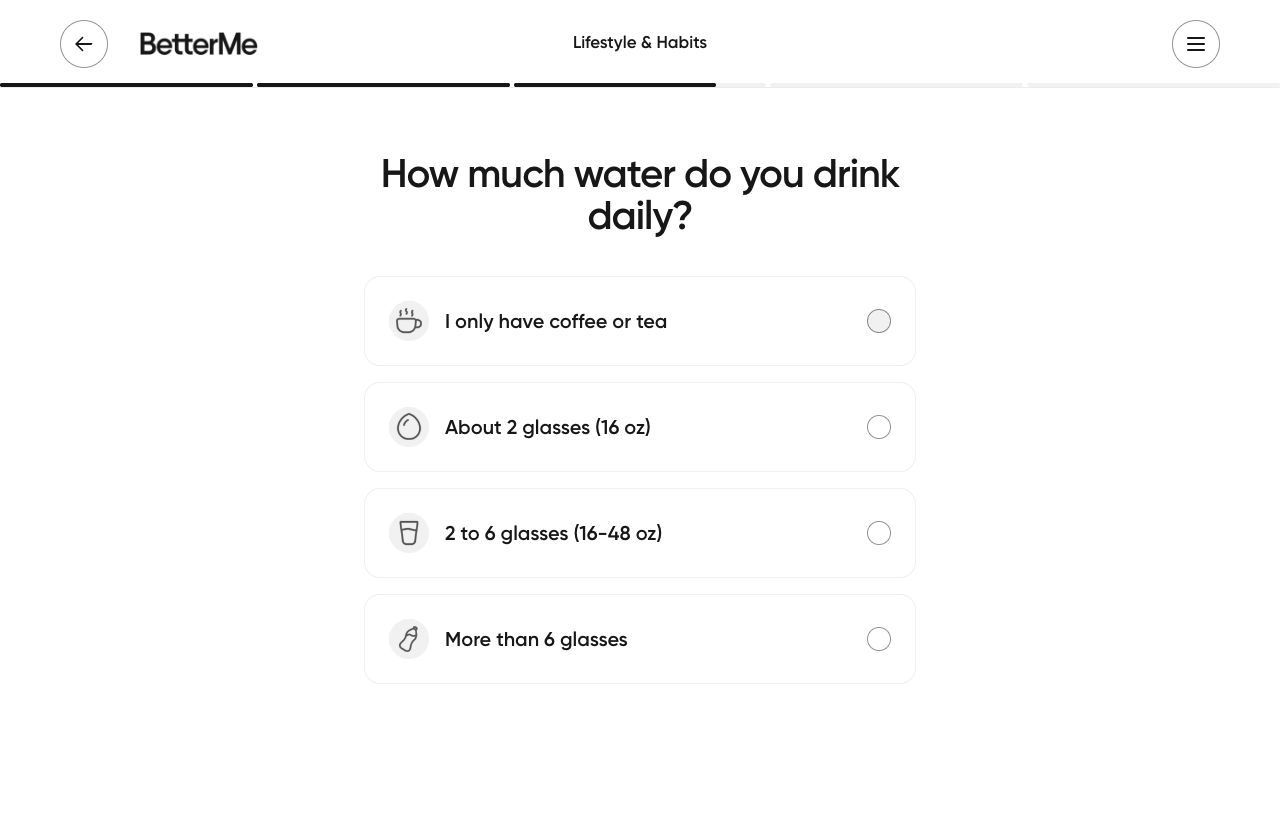Click the back arrow button
Screen dimensions: 1280x813
click(84, 44)
